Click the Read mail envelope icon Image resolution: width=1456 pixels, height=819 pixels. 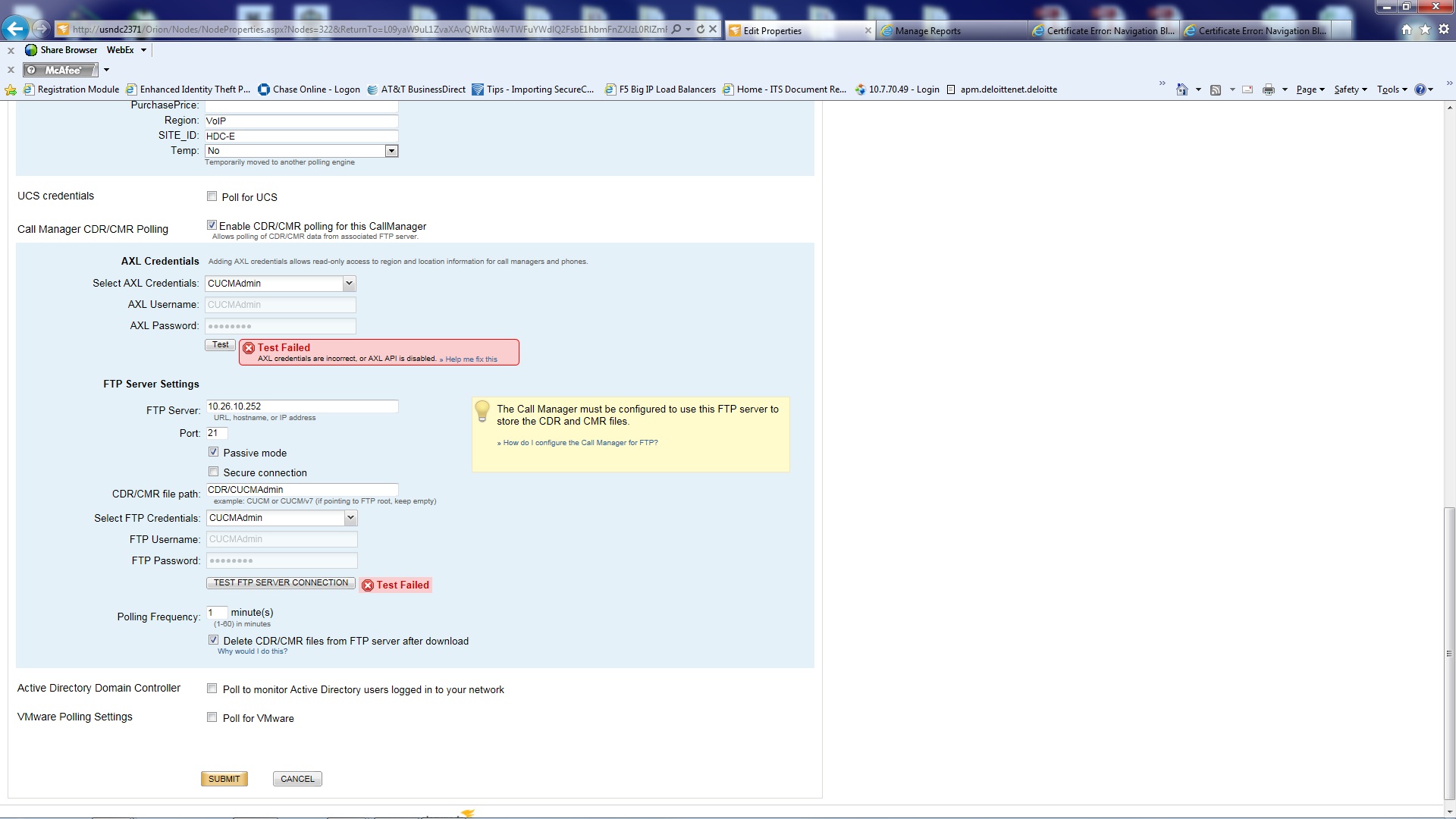coord(1247,89)
